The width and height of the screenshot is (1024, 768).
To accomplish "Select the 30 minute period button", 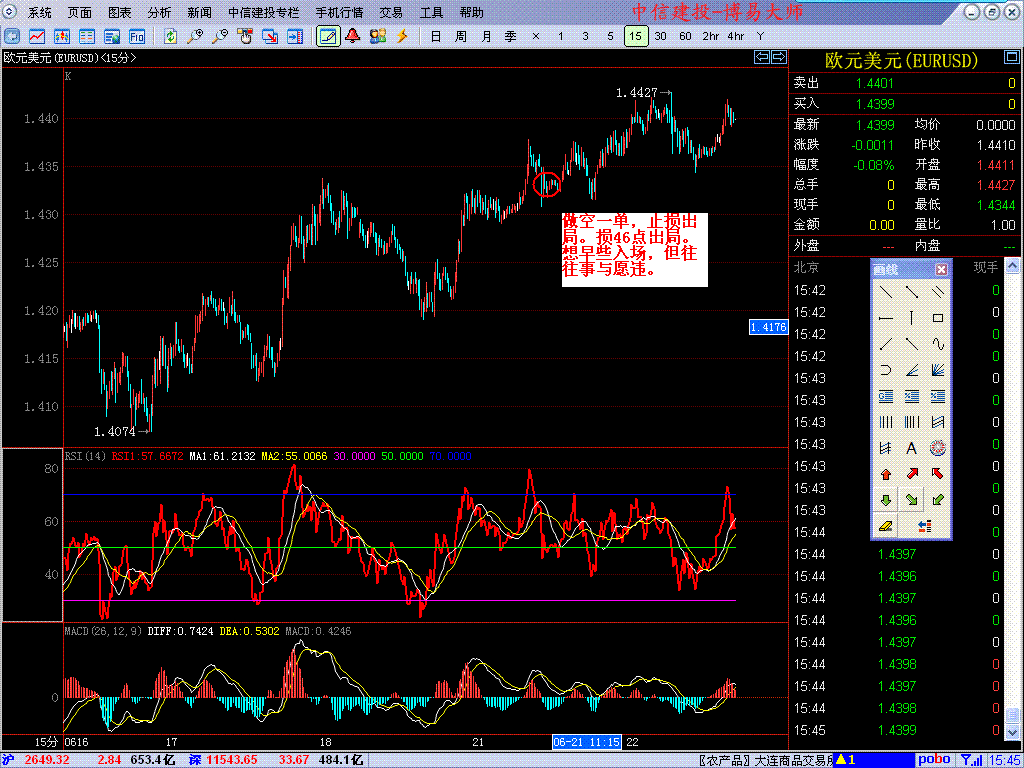I will (x=660, y=36).
